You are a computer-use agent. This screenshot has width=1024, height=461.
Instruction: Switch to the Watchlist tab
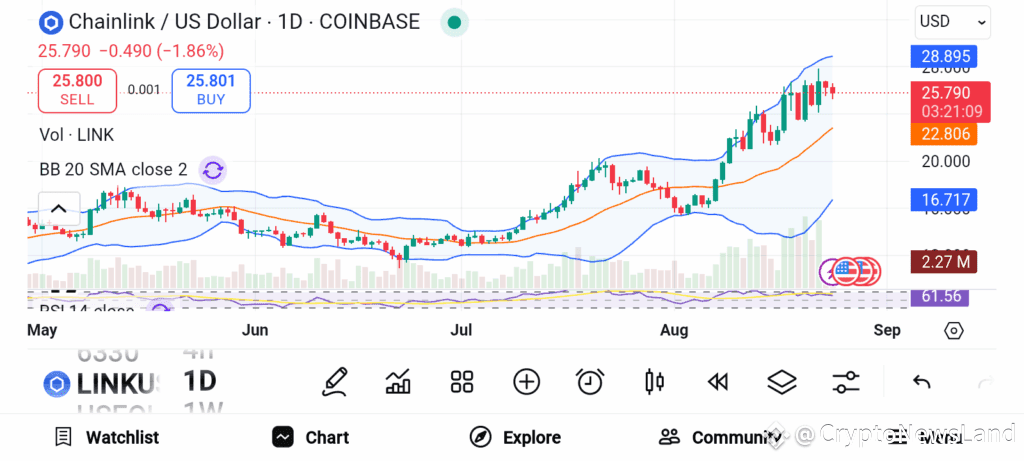(107, 437)
